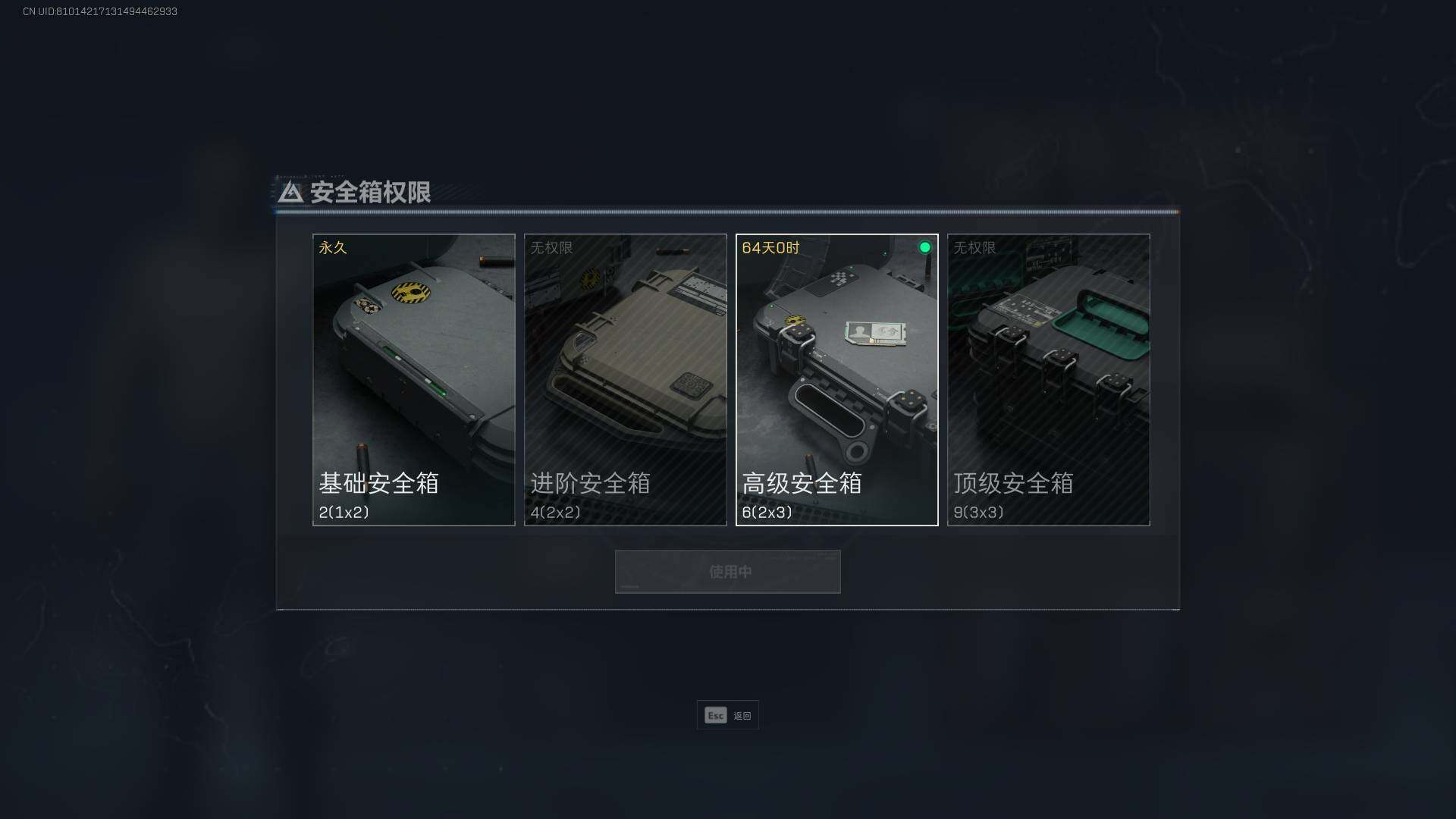The width and height of the screenshot is (1456, 819).
Task: Click the 4(2x2) capacity text
Action: coord(555,512)
